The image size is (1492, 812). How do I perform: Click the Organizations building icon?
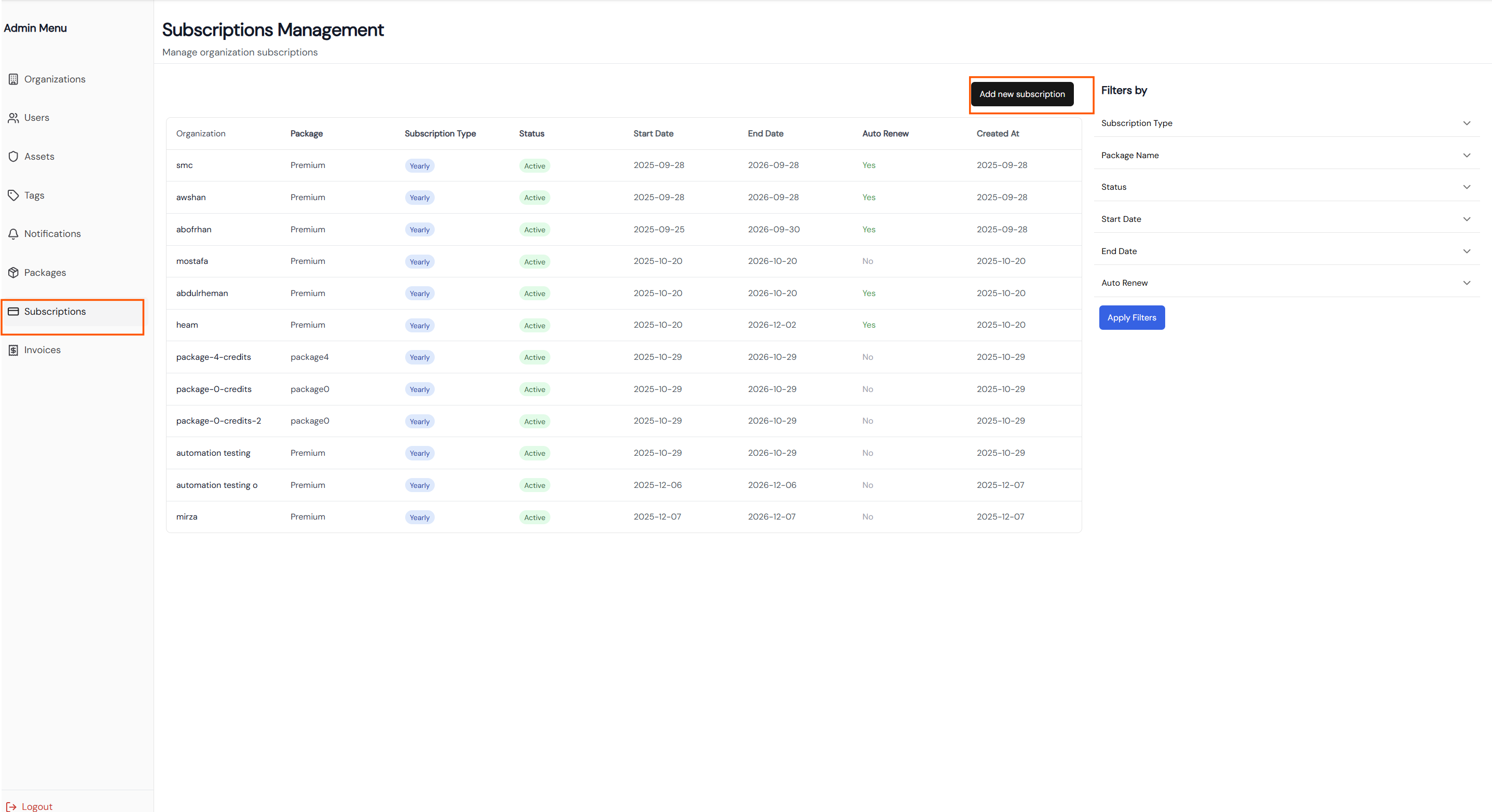[x=13, y=79]
